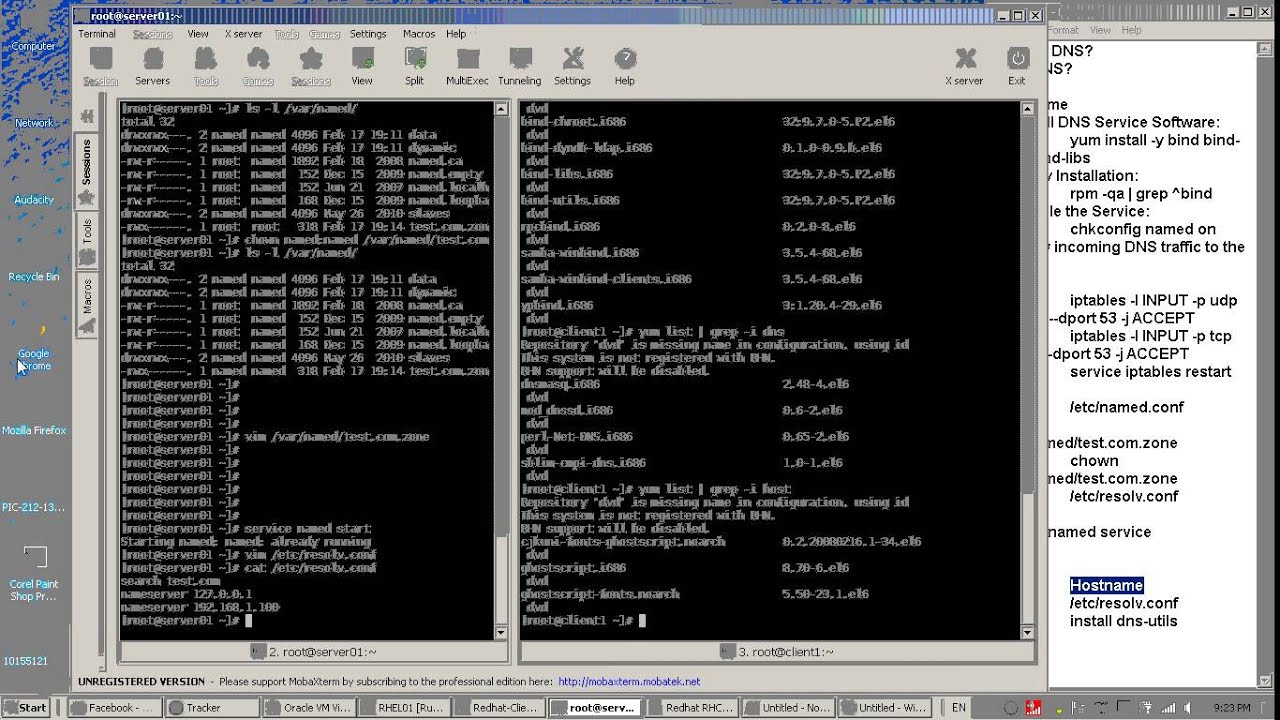
Task: Open the Tools toolbar icon
Action: [x=206, y=66]
